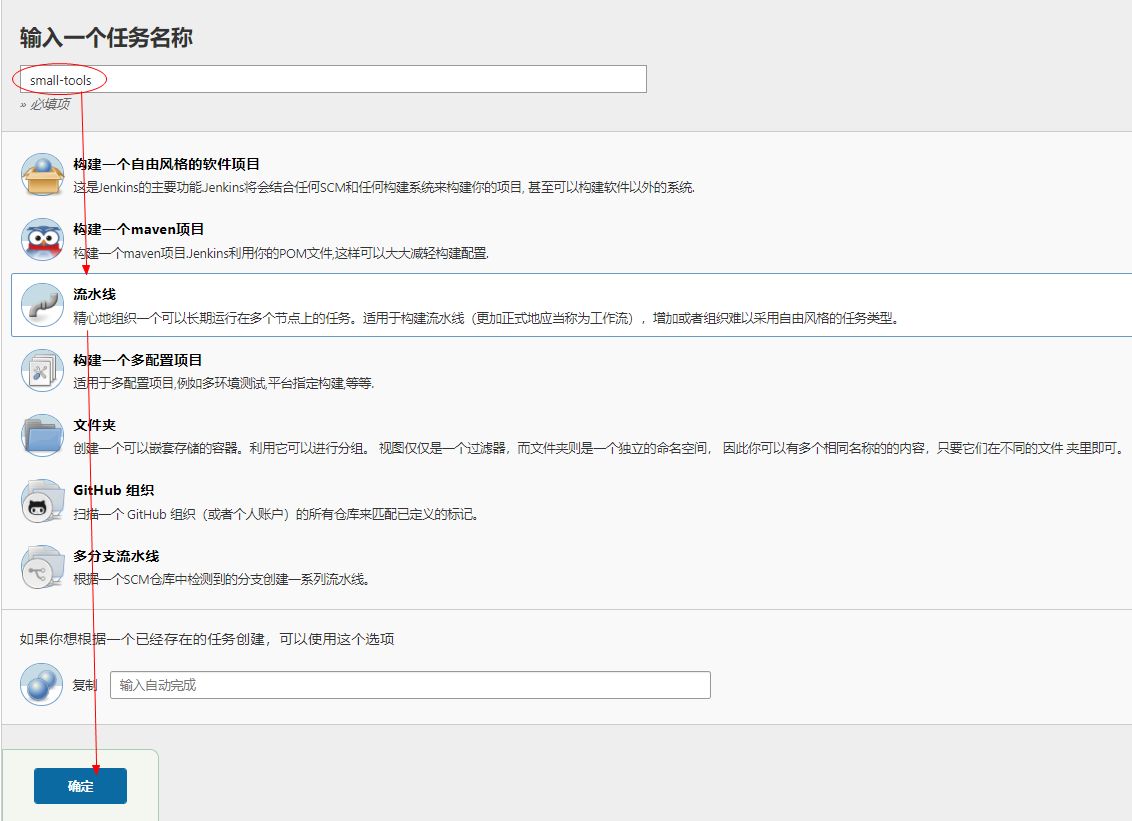
Task: Select the 多分支流水线 branching icon
Action: 42,567
